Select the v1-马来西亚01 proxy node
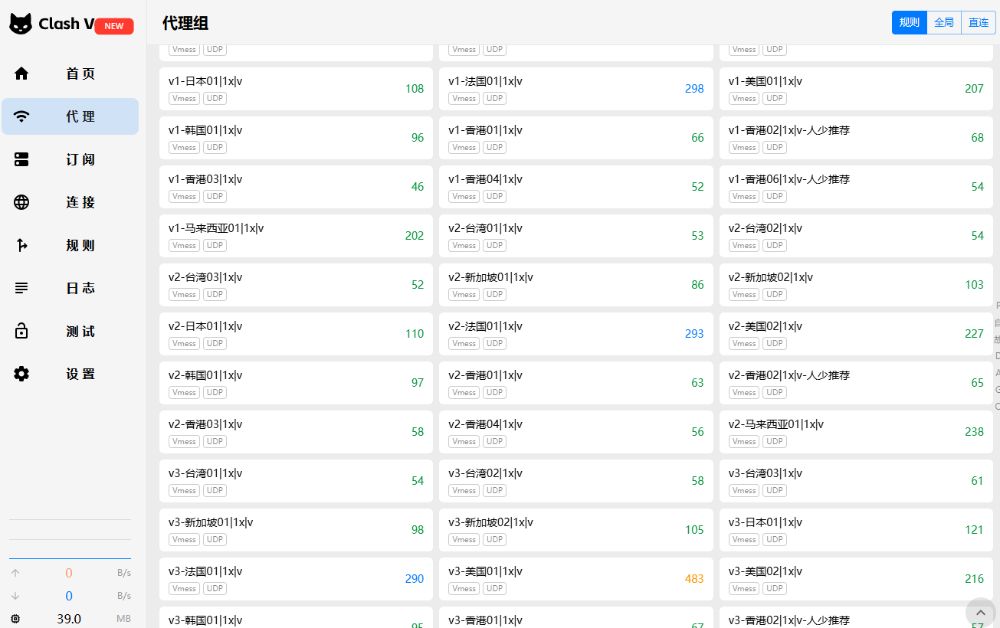The height and width of the screenshot is (628, 1000). 296,235
